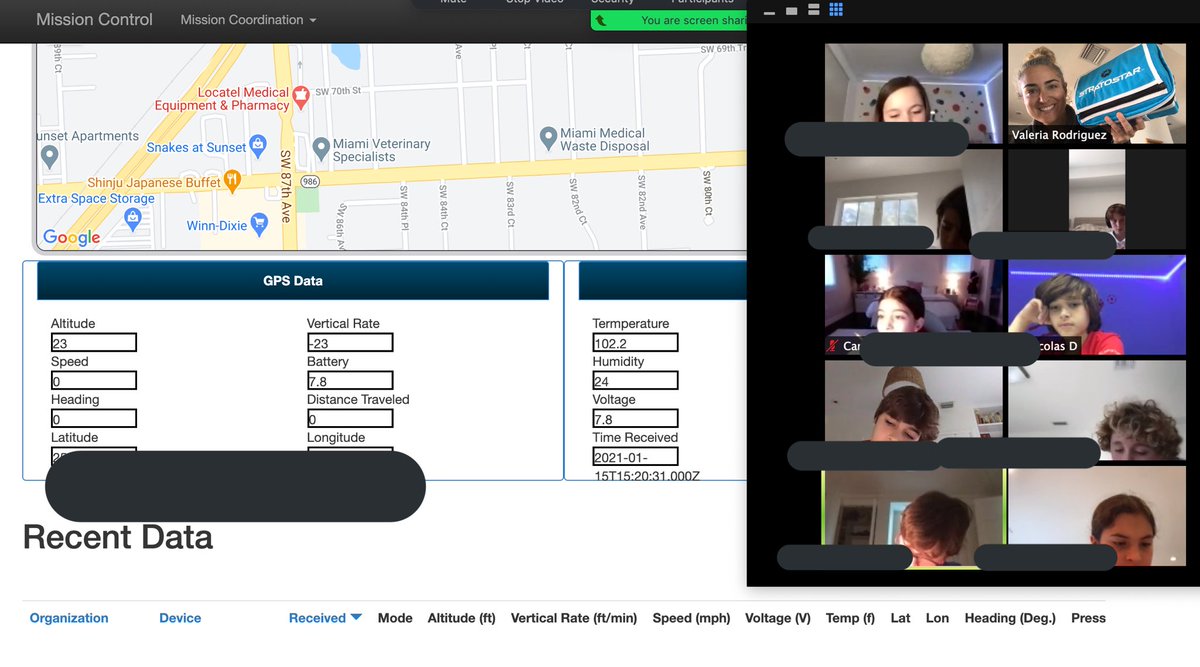Show stacked two-row thumbnail view icon
The height and width of the screenshot is (667, 1200).
(814, 10)
